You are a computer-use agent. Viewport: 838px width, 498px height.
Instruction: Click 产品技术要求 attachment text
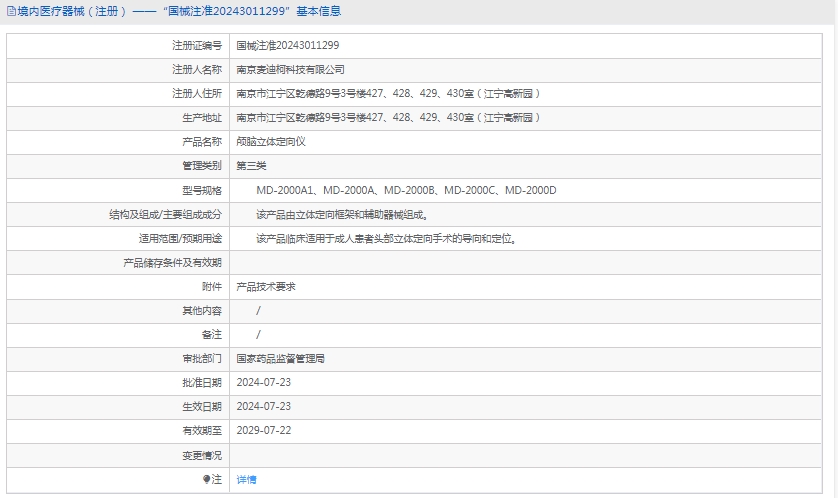265,286
